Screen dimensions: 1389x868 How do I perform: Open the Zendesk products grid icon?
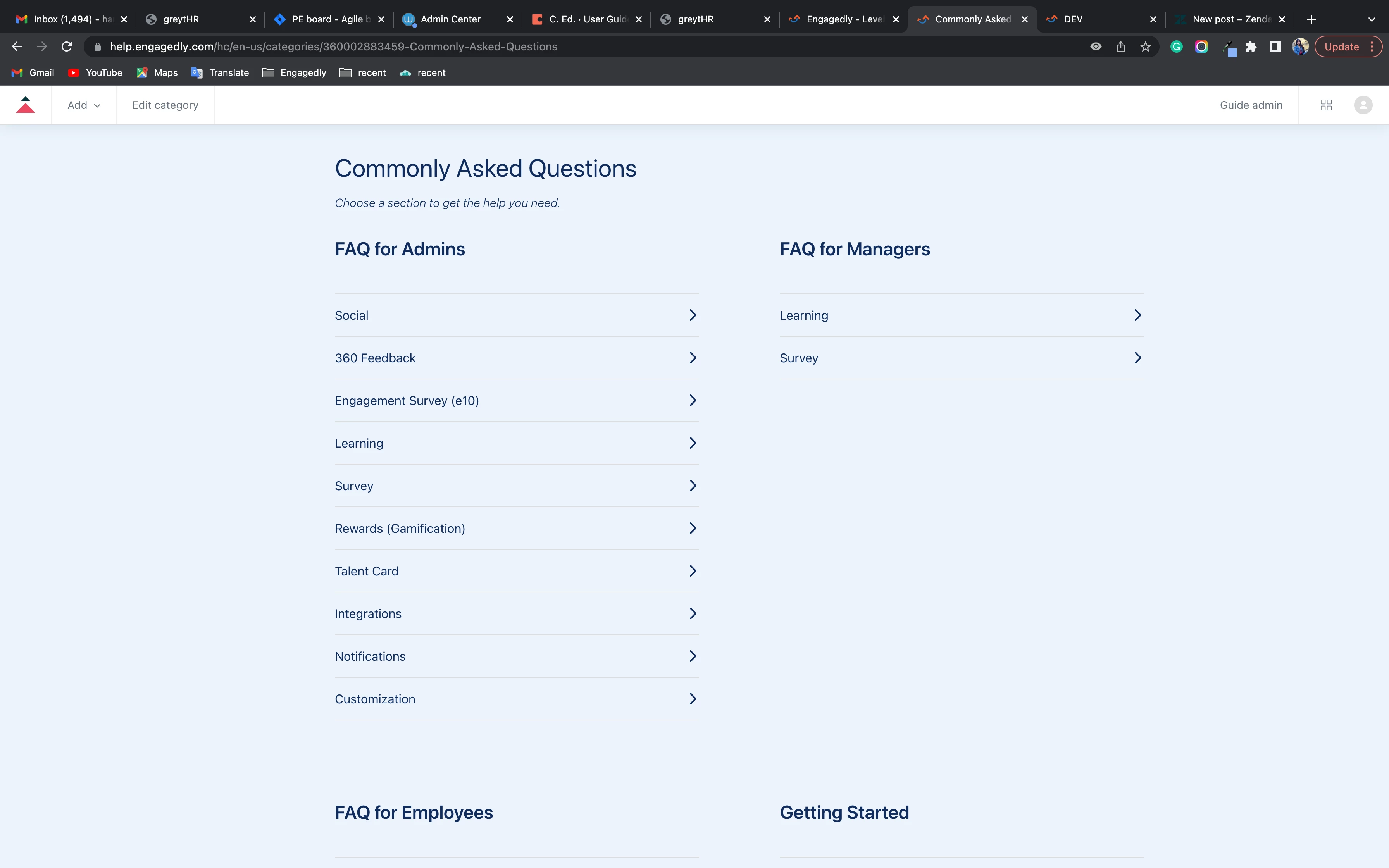click(x=1326, y=105)
